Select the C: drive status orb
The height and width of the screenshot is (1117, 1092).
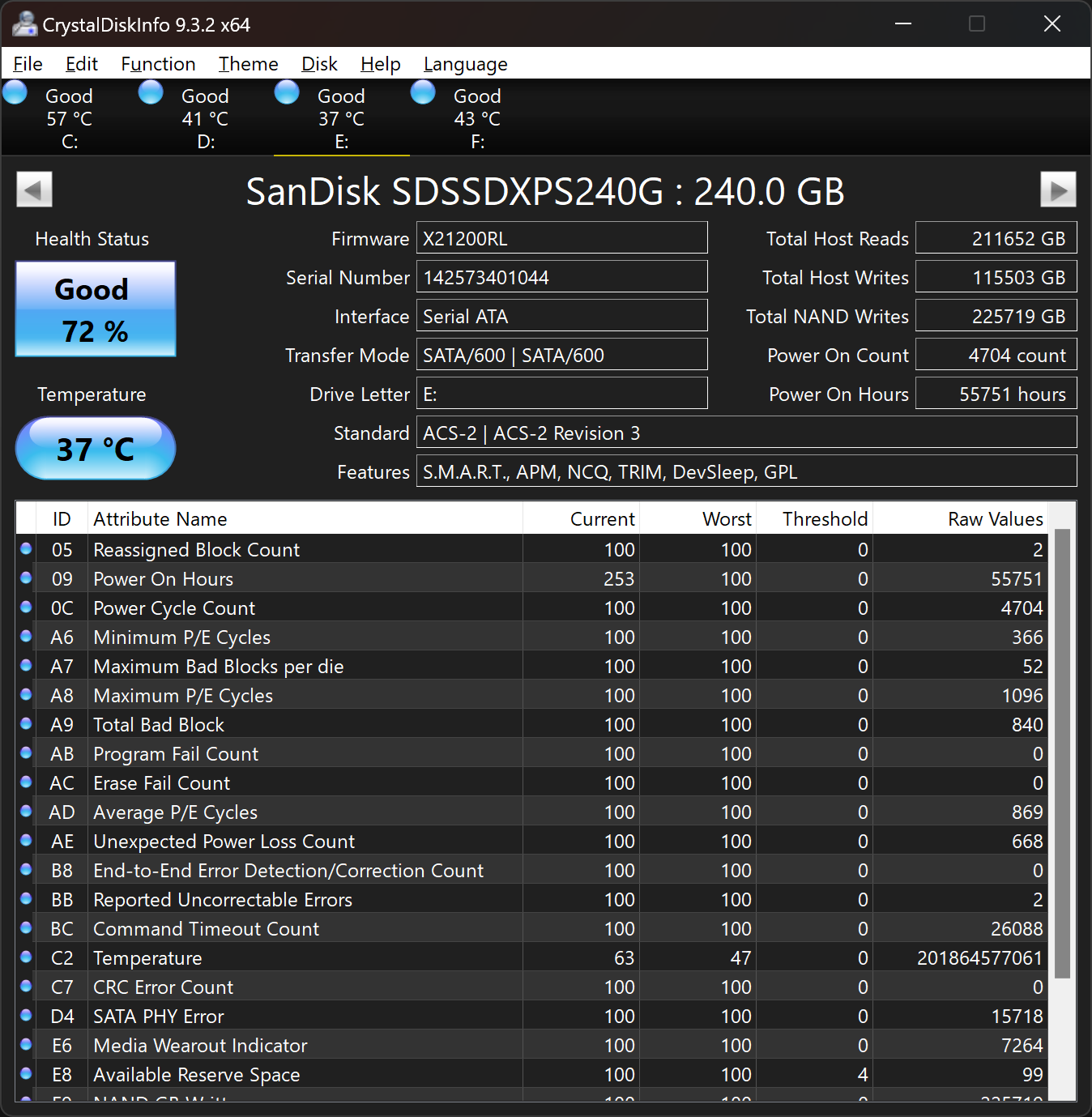point(15,93)
